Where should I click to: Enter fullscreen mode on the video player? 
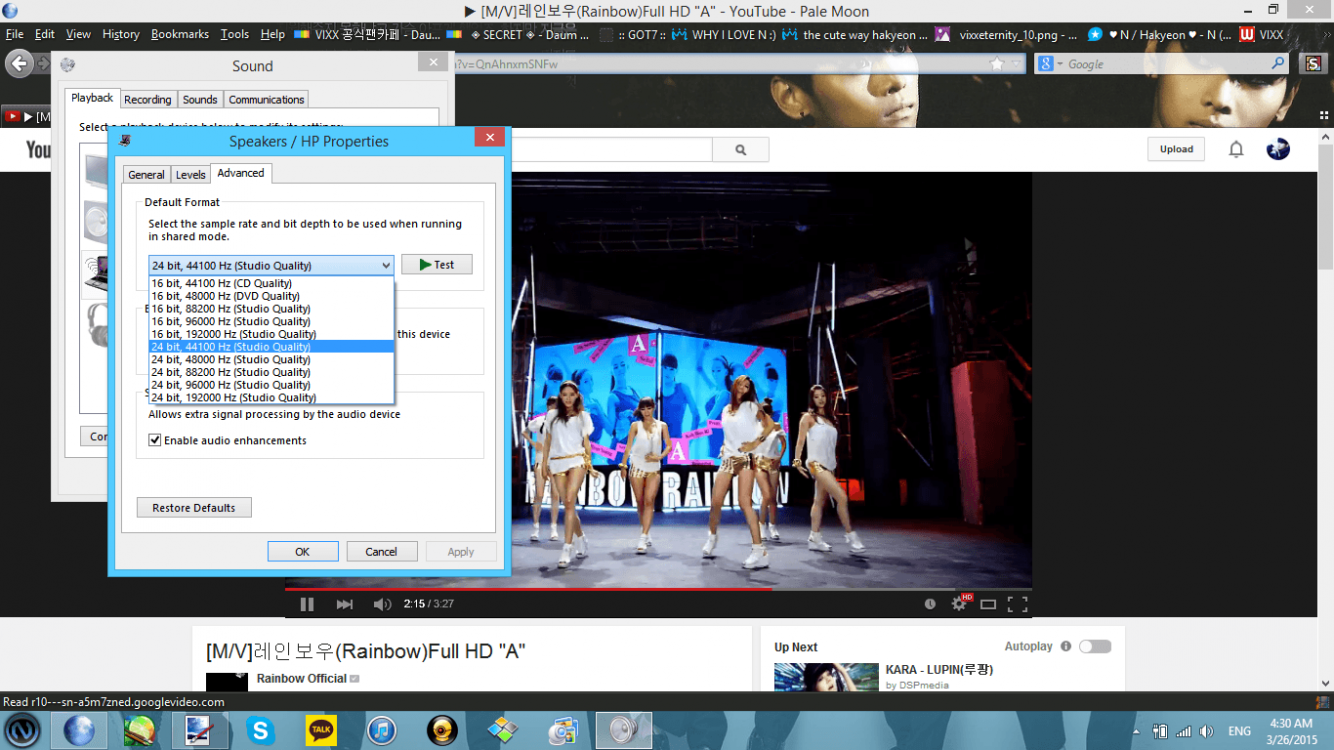click(1019, 603)
